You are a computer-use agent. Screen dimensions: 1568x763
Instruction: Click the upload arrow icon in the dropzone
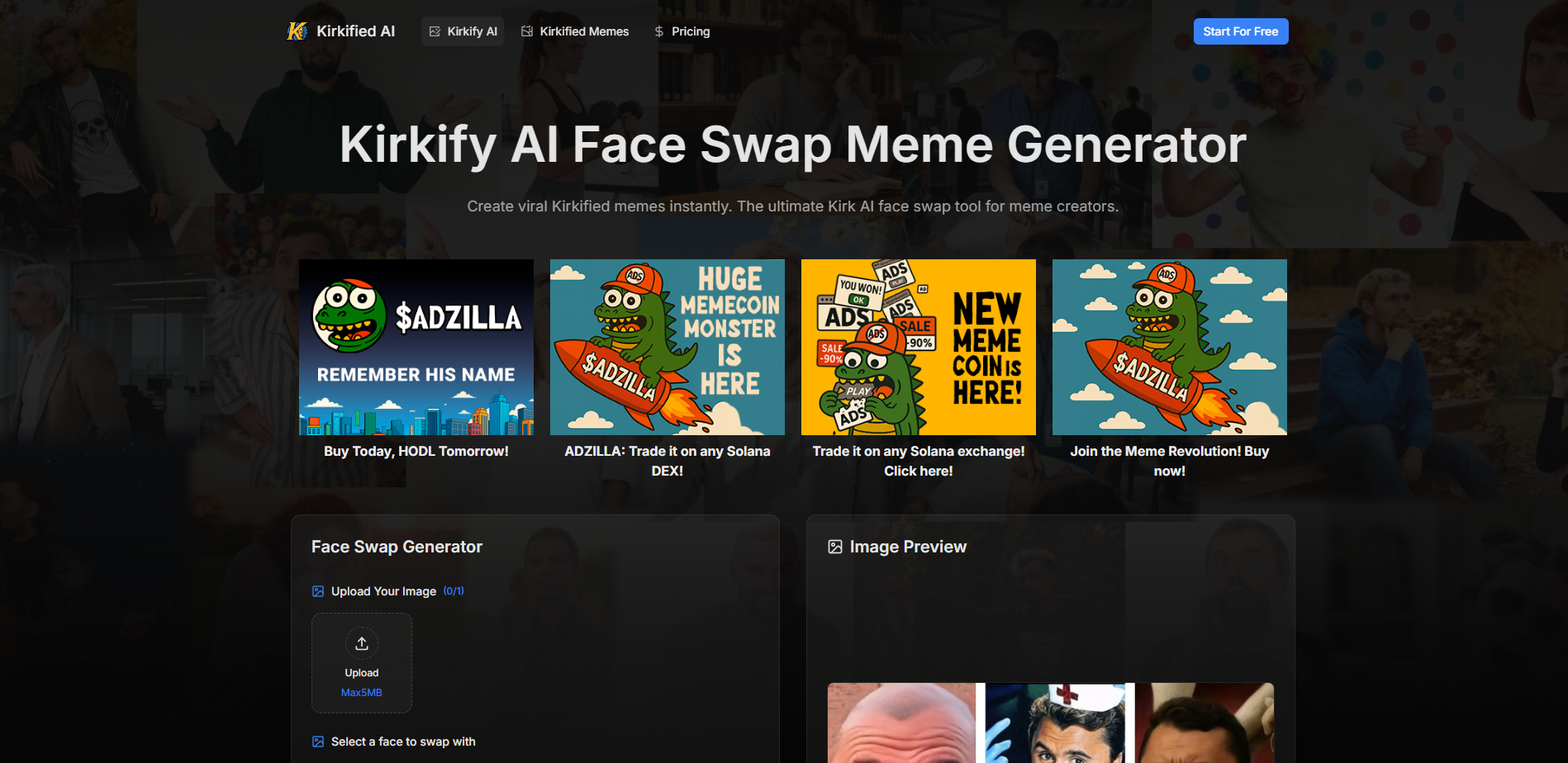361,643
